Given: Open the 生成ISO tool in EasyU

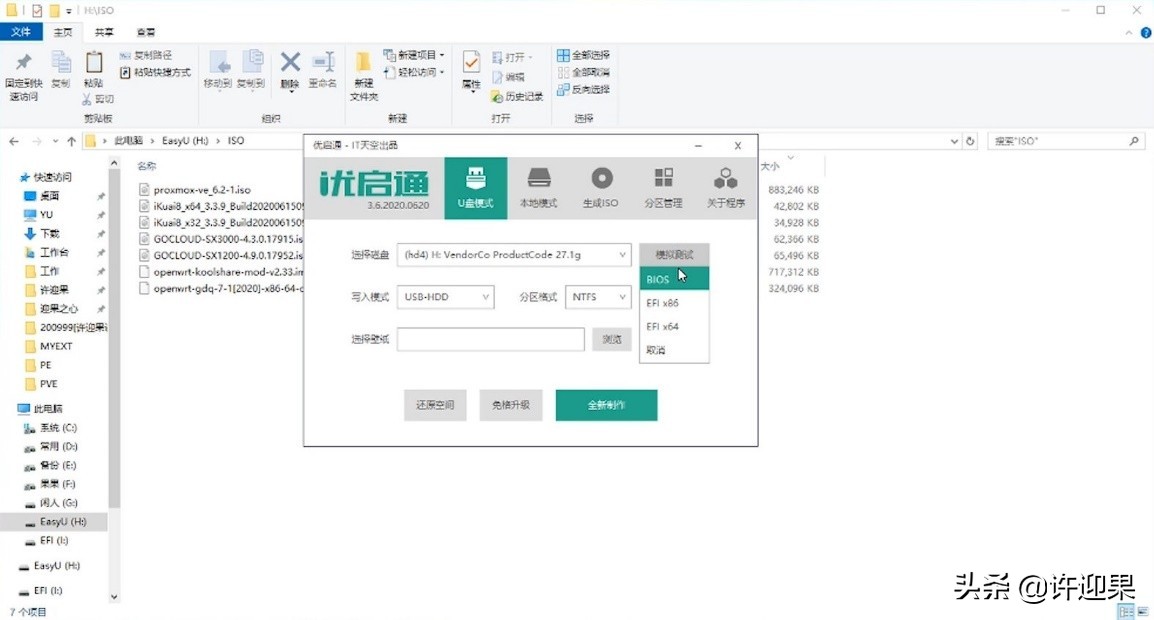Looking at the screenshot, I should 600,187.
